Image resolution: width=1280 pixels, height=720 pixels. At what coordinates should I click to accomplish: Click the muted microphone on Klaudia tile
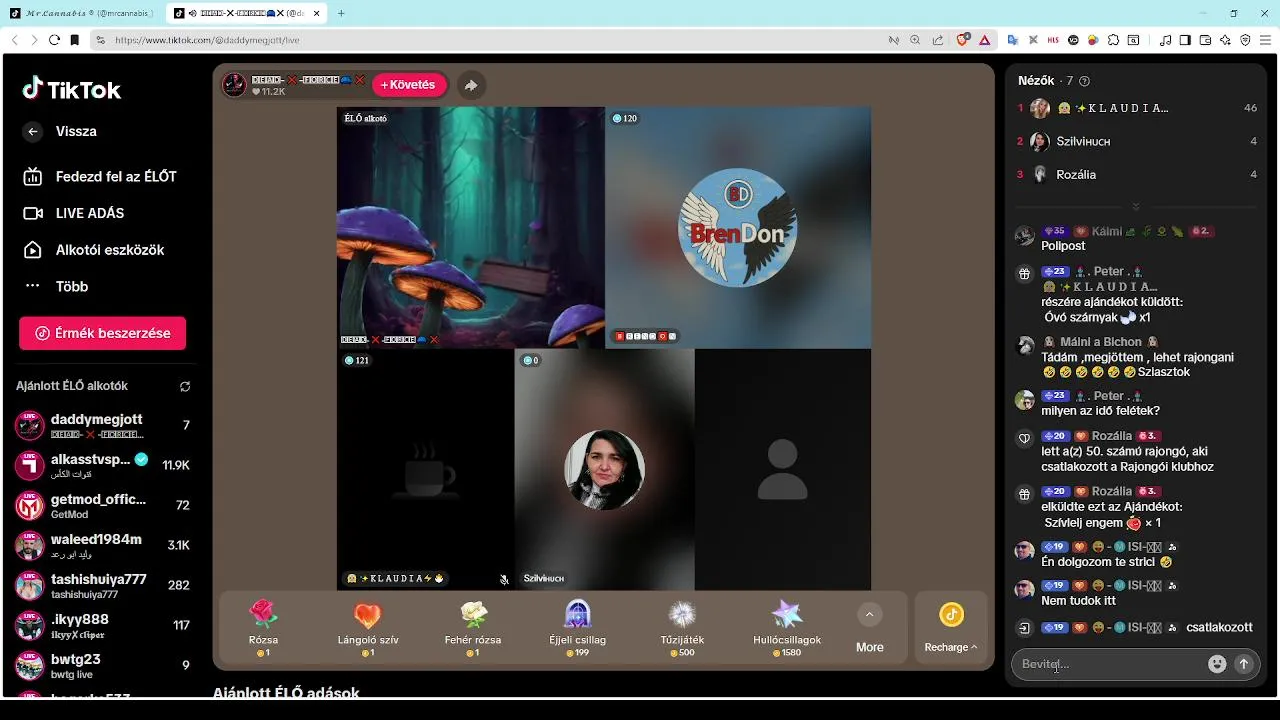[x=504, y=579]
